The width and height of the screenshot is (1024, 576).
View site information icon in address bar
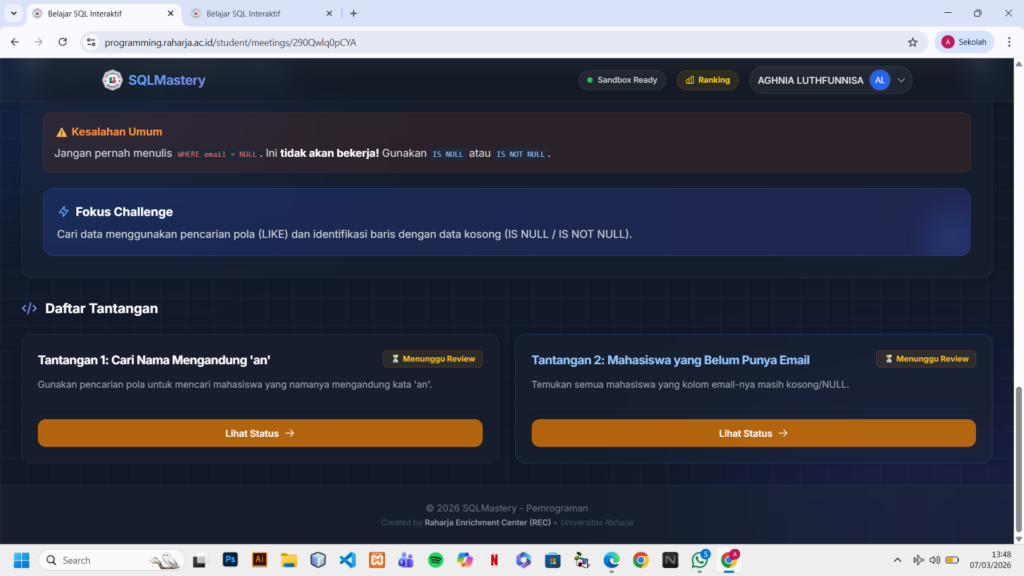(x=91, y=42)
